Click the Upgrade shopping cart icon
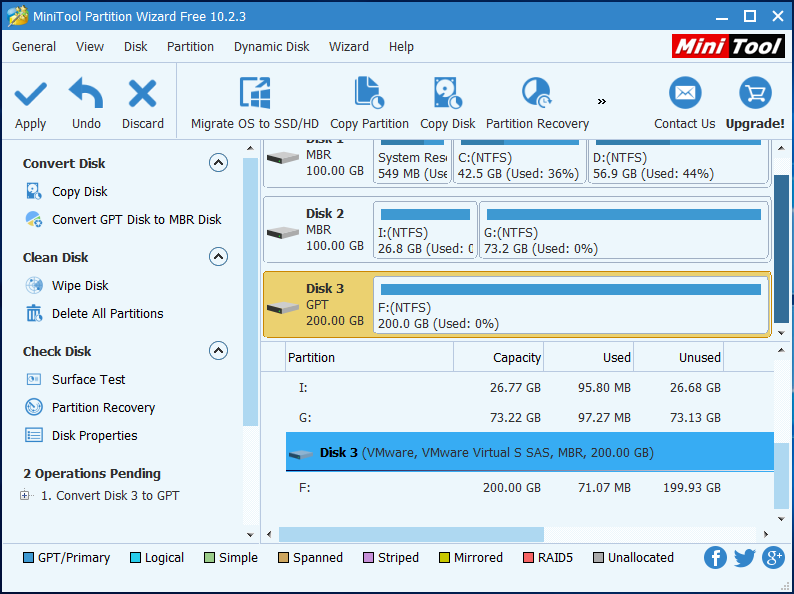The height and width of the screenshot is (594, 794). 755,93
